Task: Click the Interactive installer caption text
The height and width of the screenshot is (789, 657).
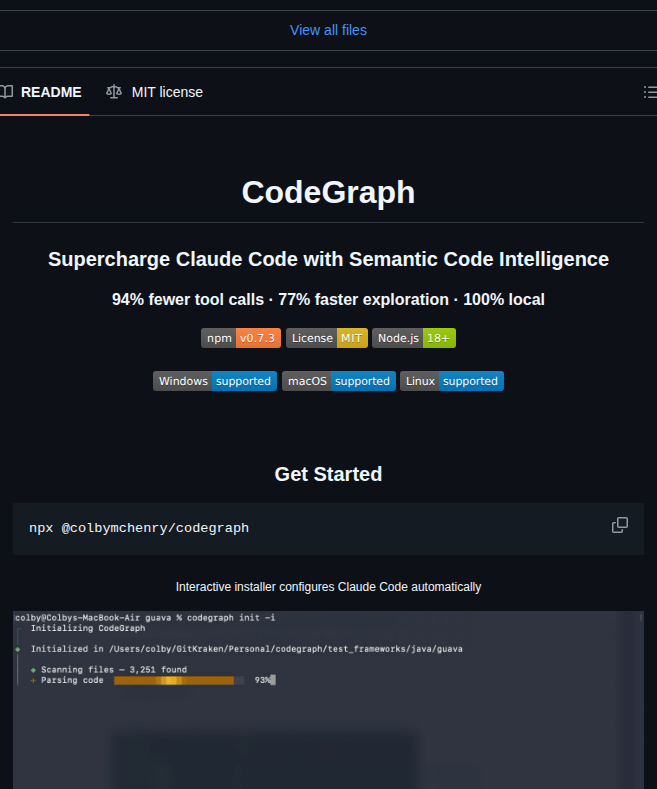Action: pyautogui.click(x=328, y=587)
